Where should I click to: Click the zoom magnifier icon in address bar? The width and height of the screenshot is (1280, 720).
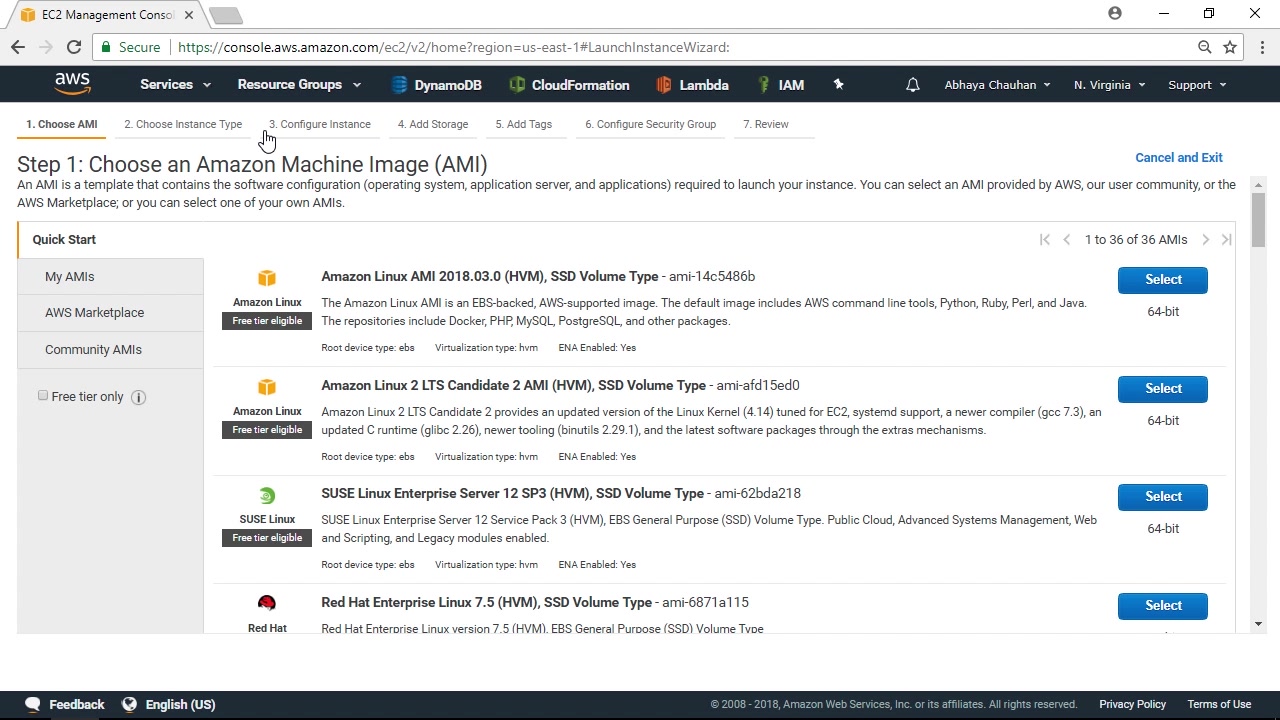tap(1205, 47)
